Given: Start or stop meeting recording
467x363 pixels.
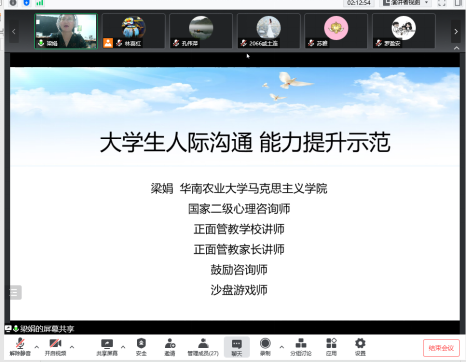Looking at the screenshot, I should pyautogui.click(x=265, y=347).
